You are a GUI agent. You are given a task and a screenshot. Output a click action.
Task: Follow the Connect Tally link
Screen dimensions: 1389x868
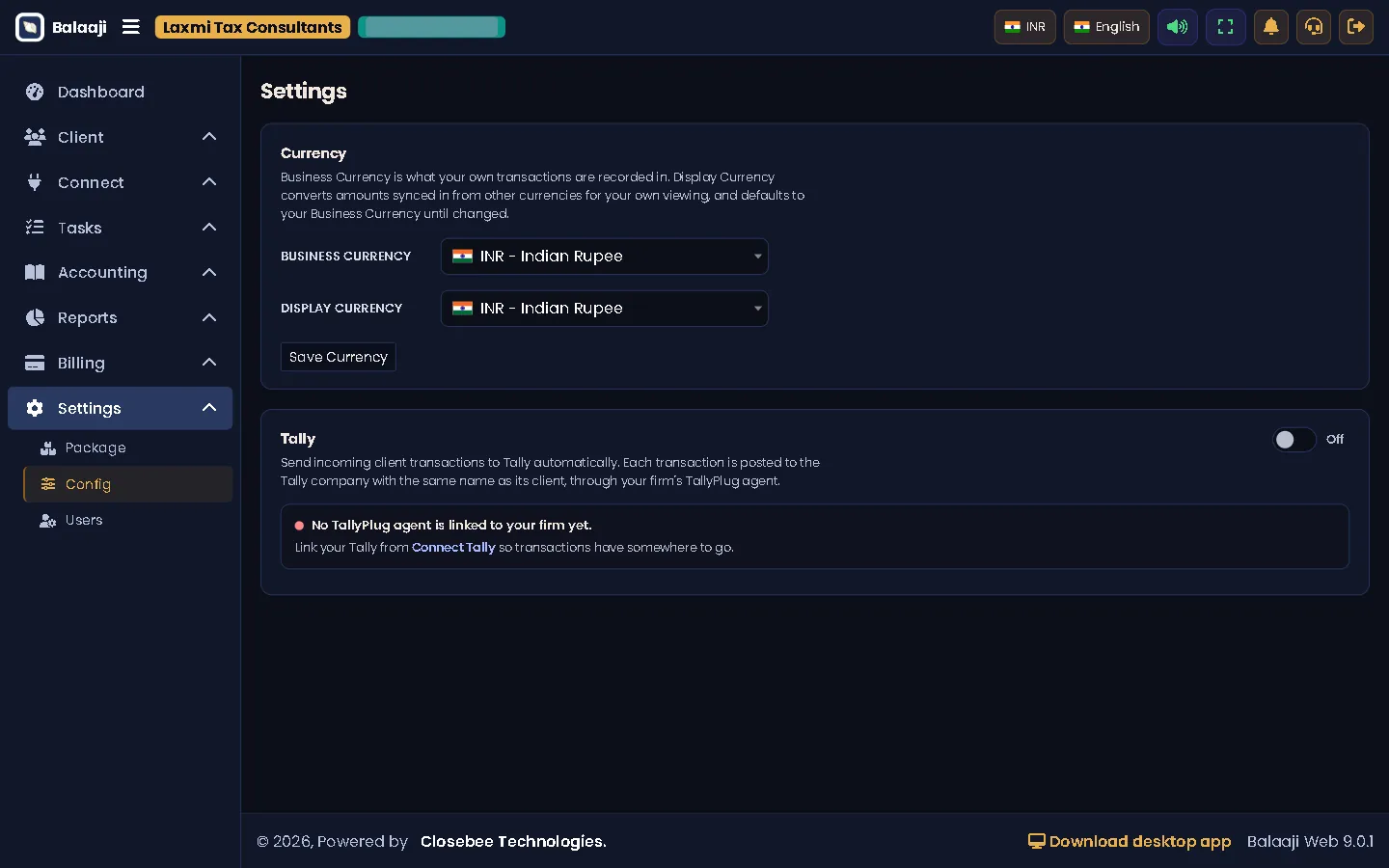(453, 547)
